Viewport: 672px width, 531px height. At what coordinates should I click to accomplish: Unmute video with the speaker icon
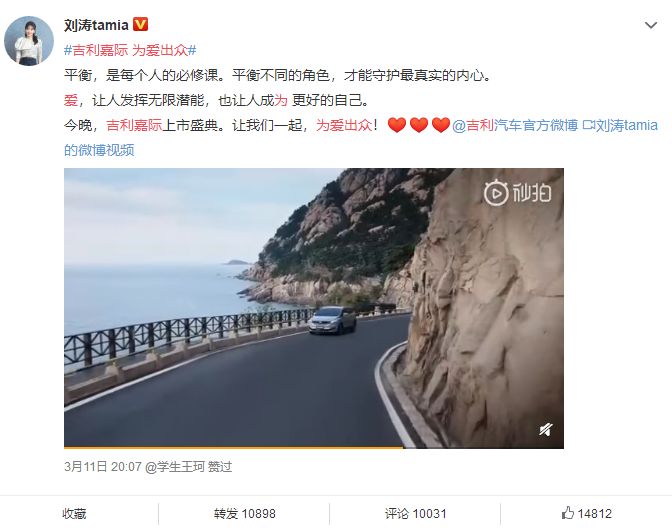pyautogui.click(x=546, y=429)
